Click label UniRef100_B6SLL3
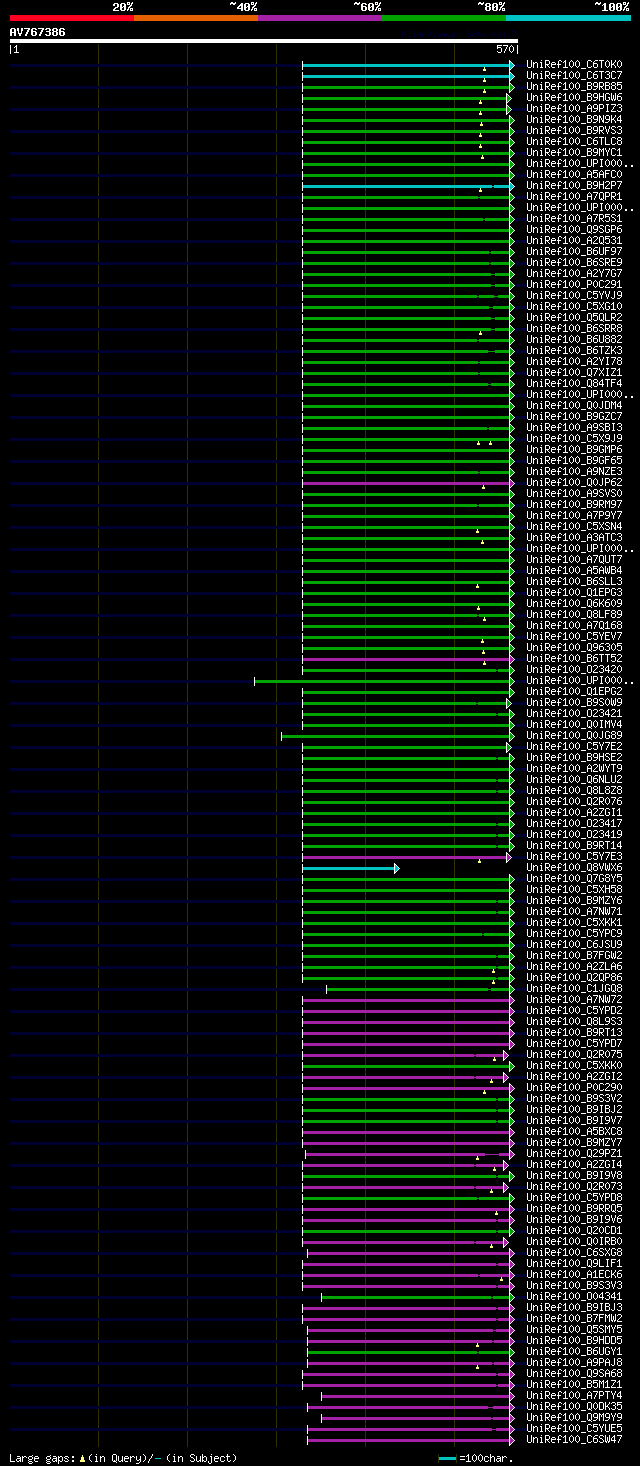The image size is (640, 1466). [x=574, y=582]
